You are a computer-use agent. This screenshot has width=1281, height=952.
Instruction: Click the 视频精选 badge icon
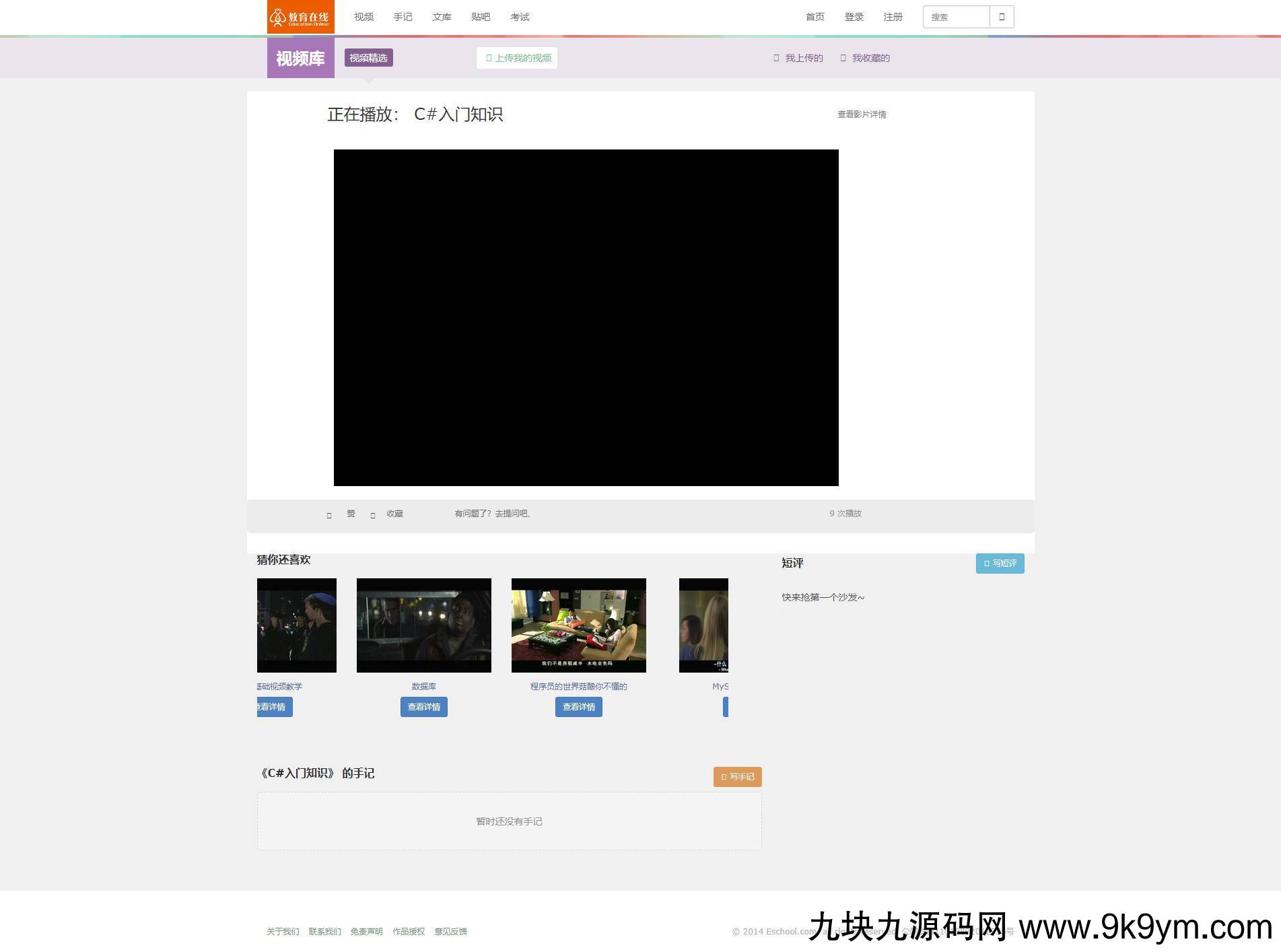(368, 58)
